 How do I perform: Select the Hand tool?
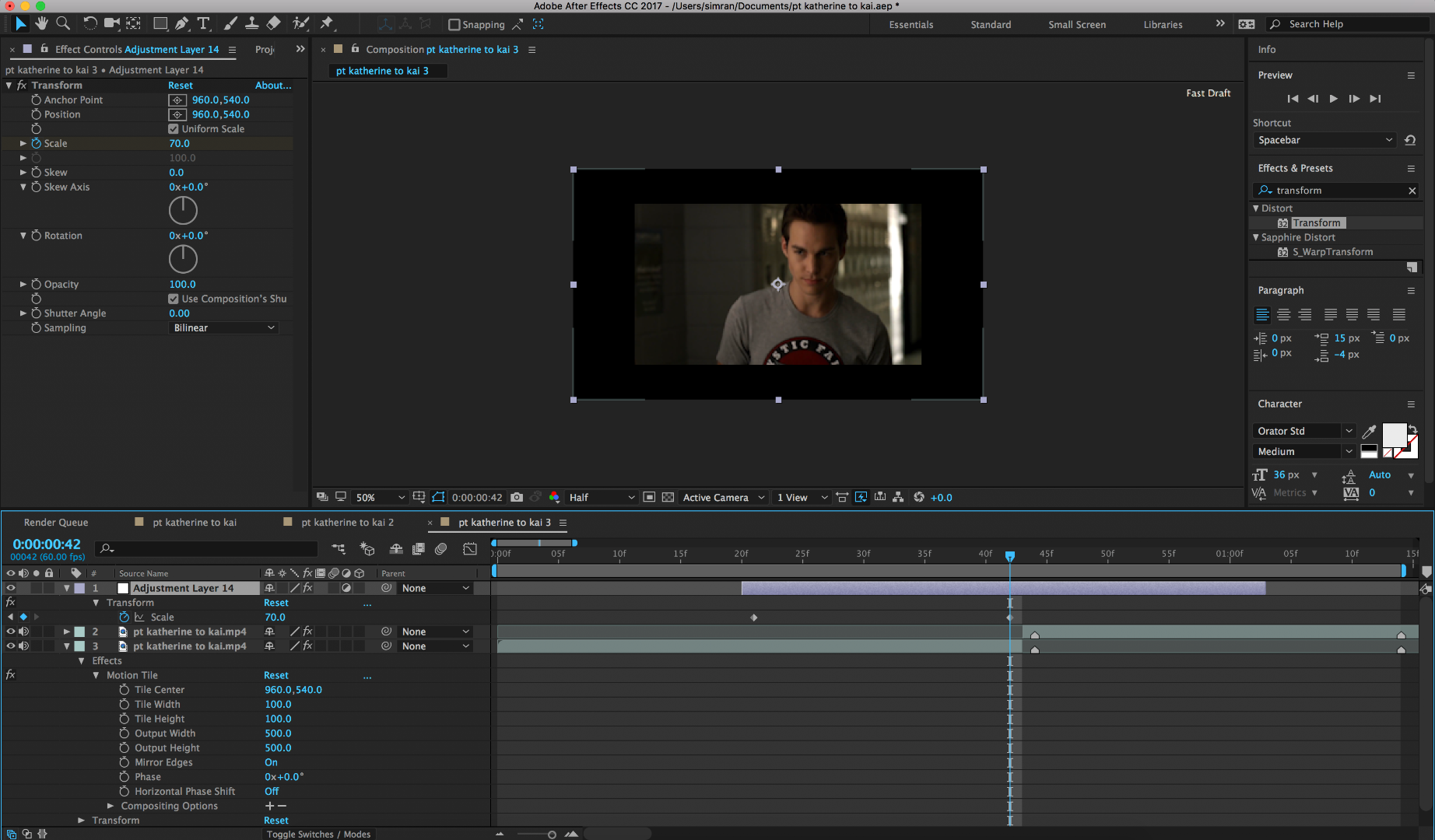(x=40, y=24)
